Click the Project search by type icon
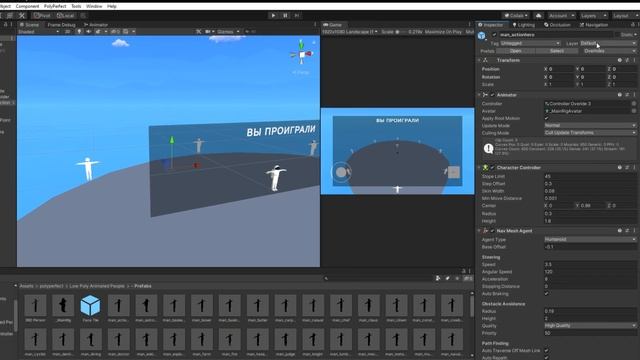Viewport: 640px width, 360px height. click(438, 278)
